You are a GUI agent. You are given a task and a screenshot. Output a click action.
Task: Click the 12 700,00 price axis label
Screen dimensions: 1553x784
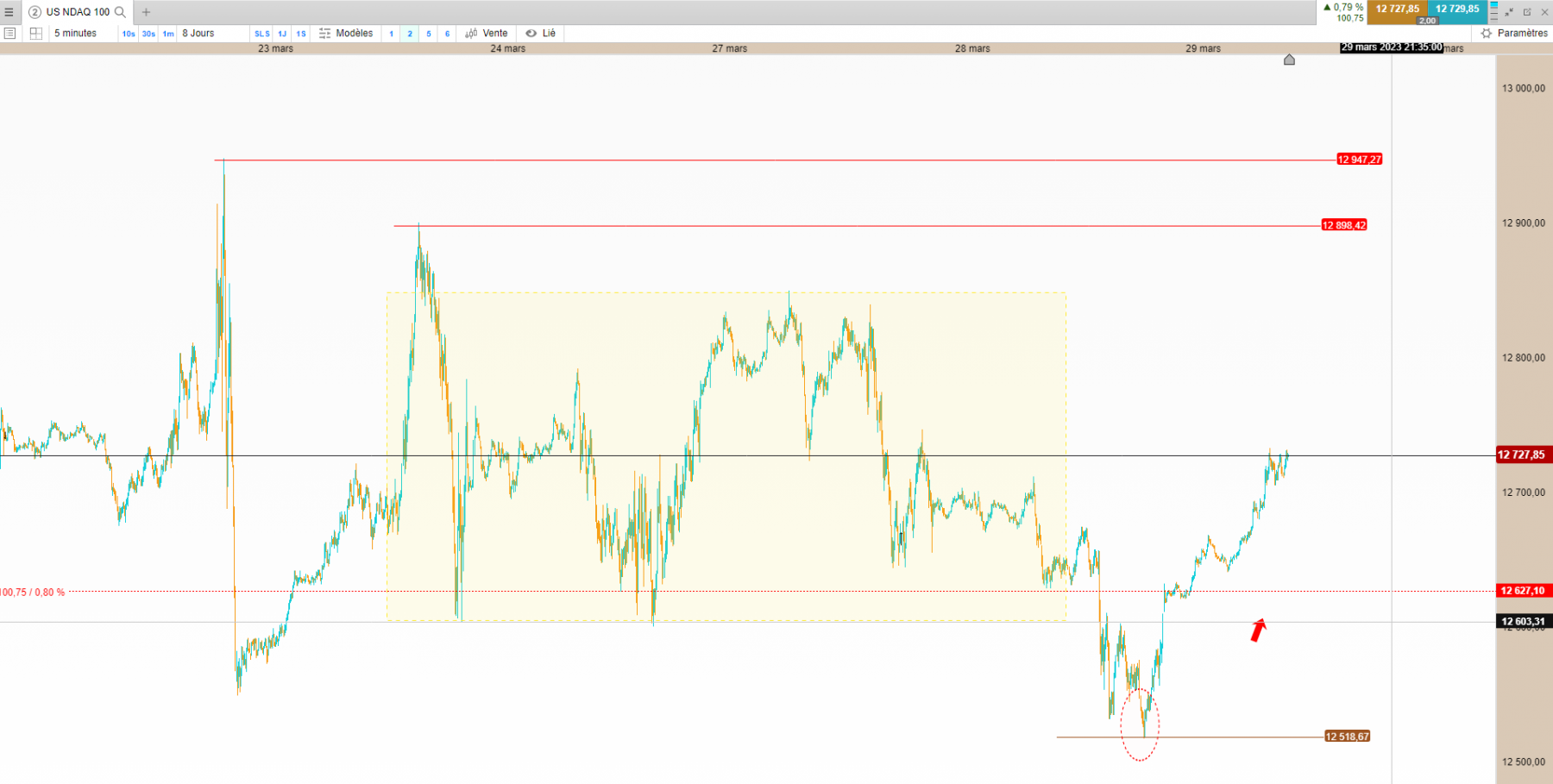[1524, 492]
